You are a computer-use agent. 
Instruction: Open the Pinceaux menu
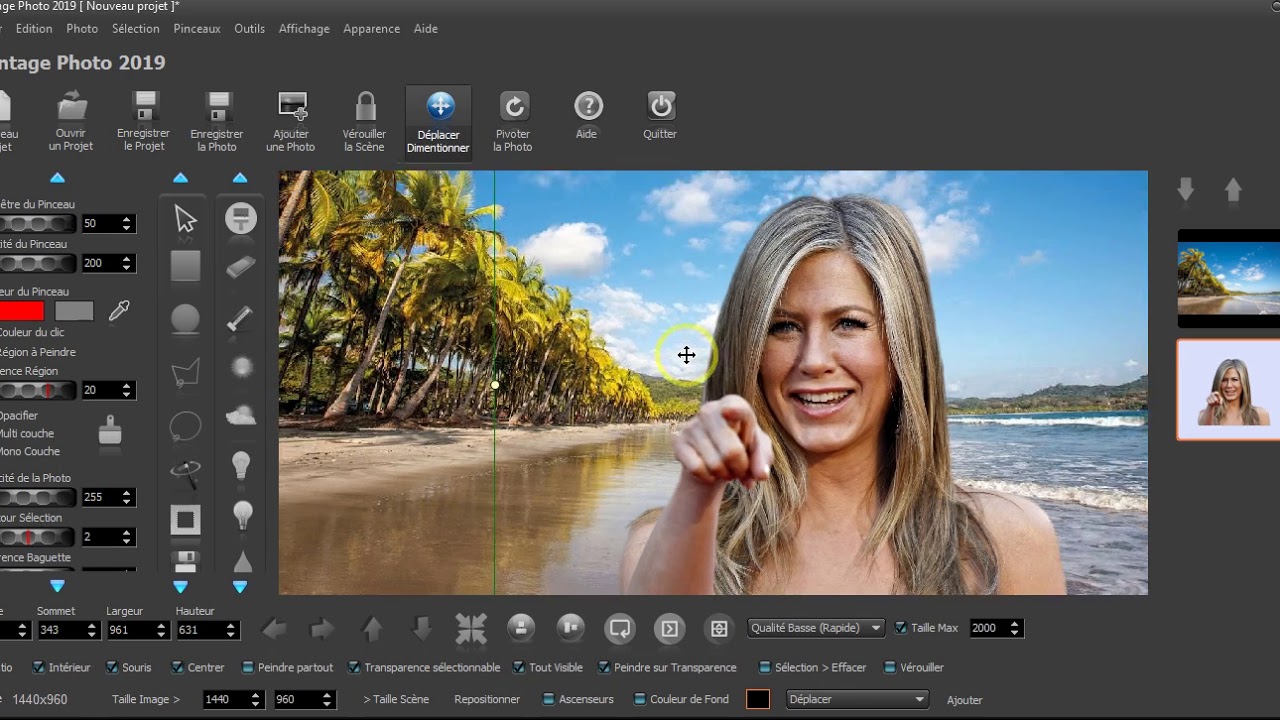(x=197, y=29)
